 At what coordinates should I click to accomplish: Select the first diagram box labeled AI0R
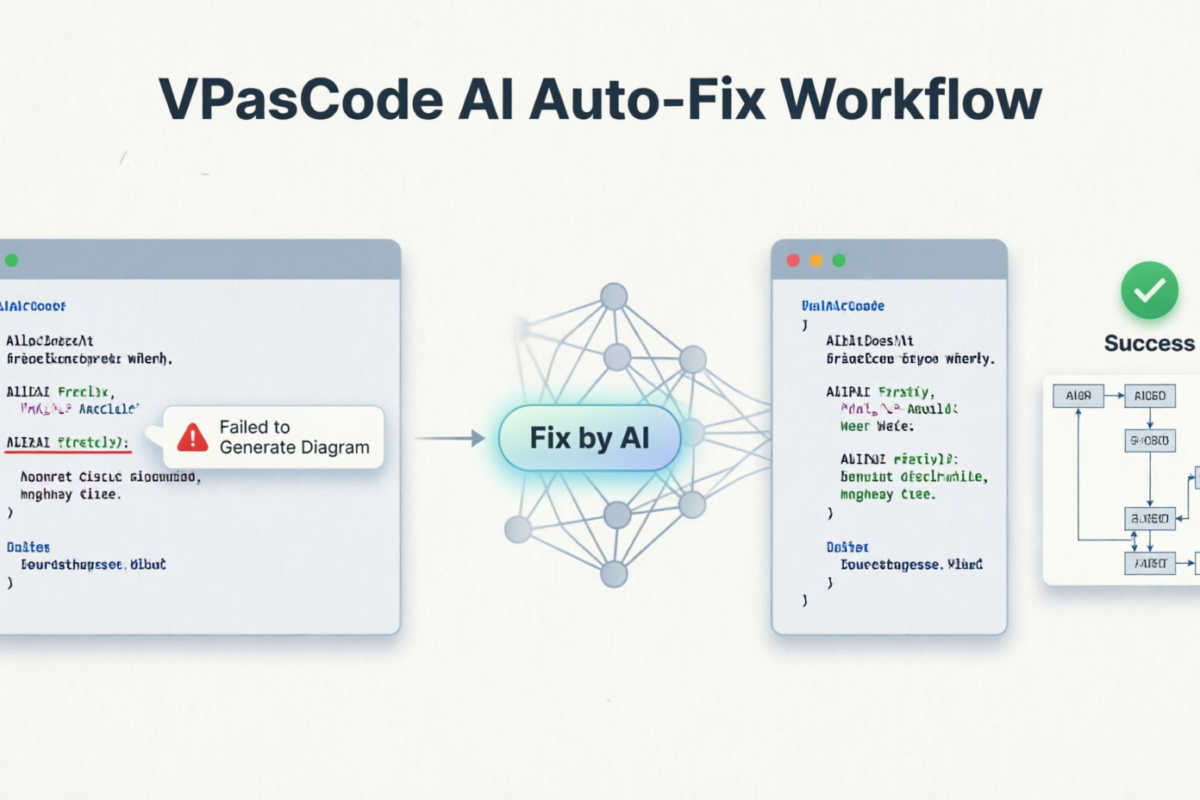click(x=1078, y=396)
